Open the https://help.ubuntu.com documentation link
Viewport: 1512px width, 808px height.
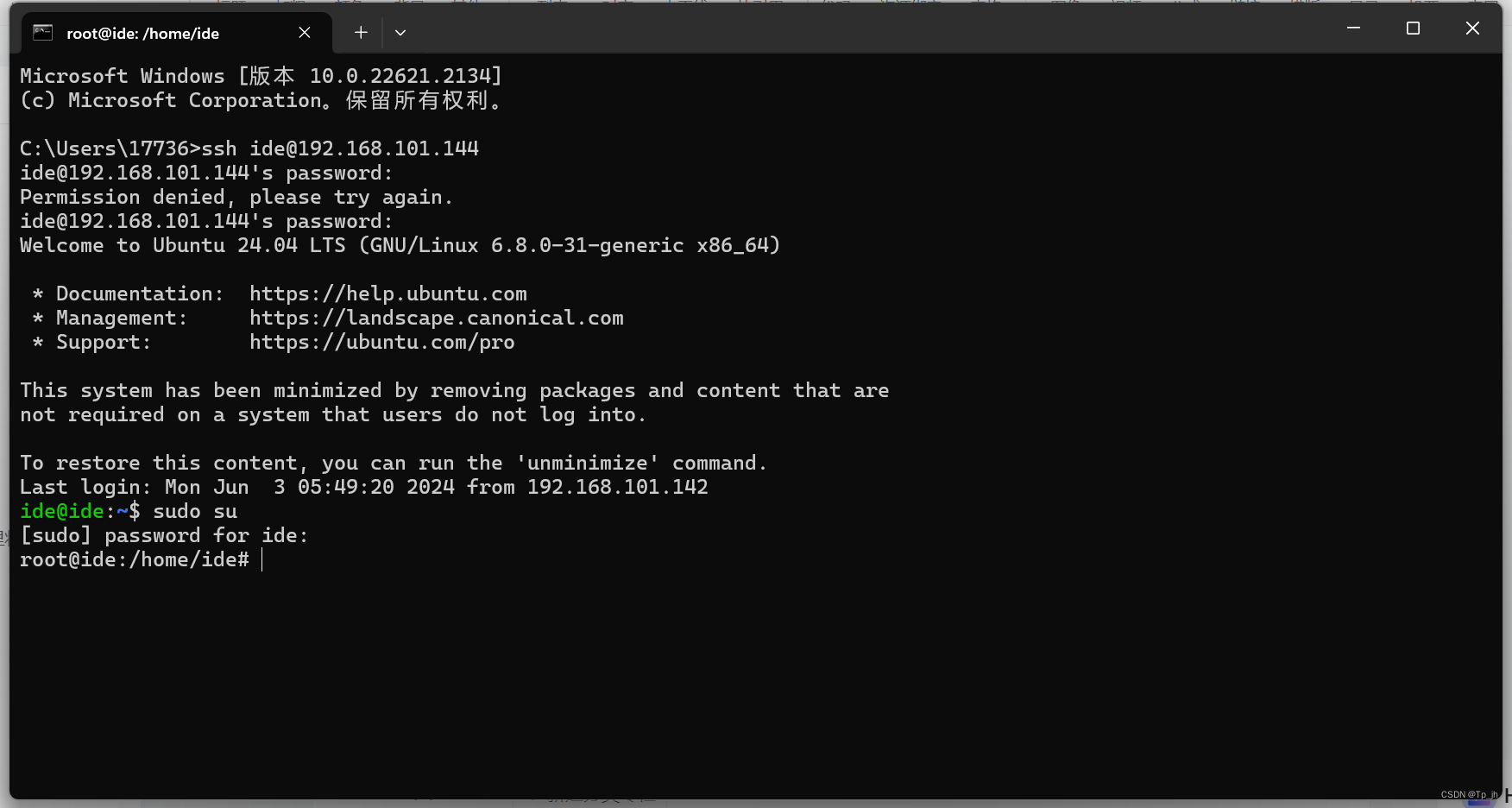(x=388, y=294)
